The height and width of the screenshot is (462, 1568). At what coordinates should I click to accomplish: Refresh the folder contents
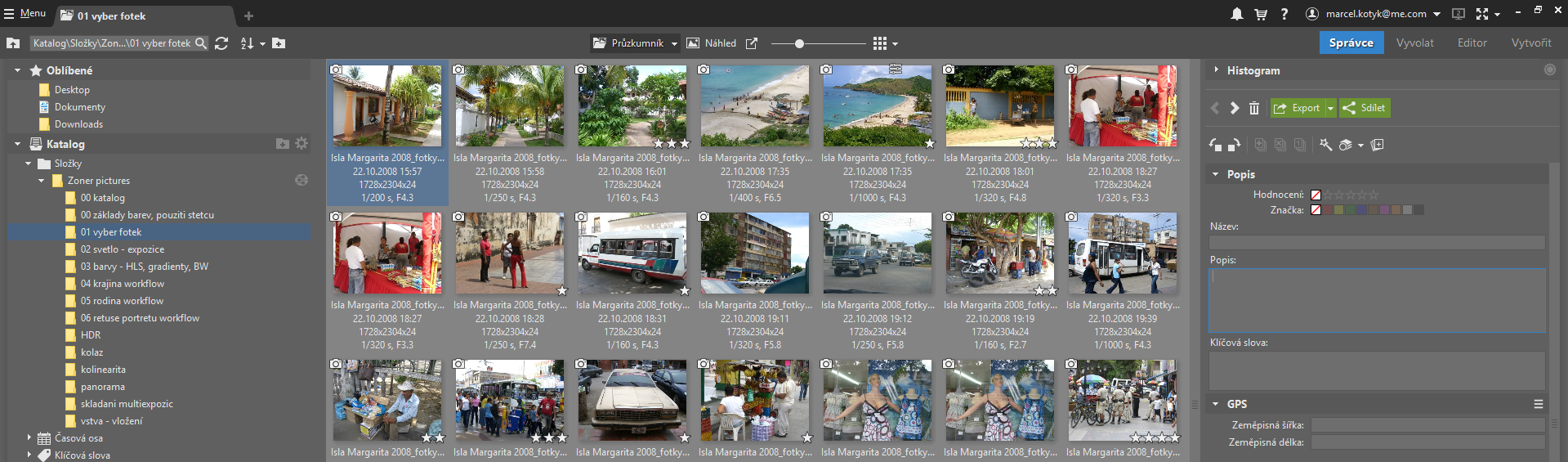(221, 43)
